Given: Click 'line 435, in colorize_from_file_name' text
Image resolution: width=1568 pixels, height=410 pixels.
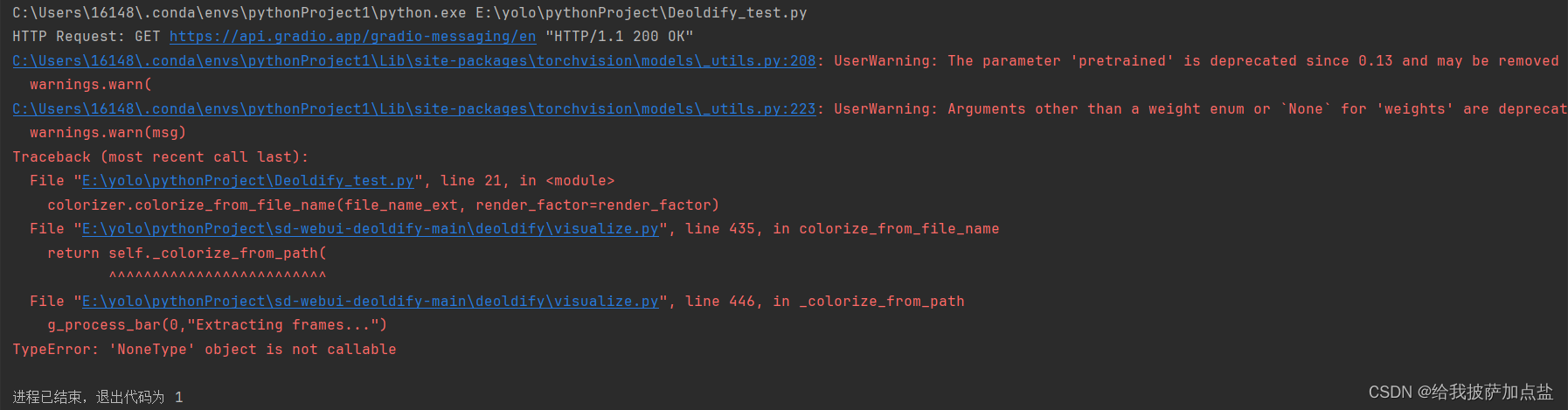Looking at the screenshot, I should 843,229.
